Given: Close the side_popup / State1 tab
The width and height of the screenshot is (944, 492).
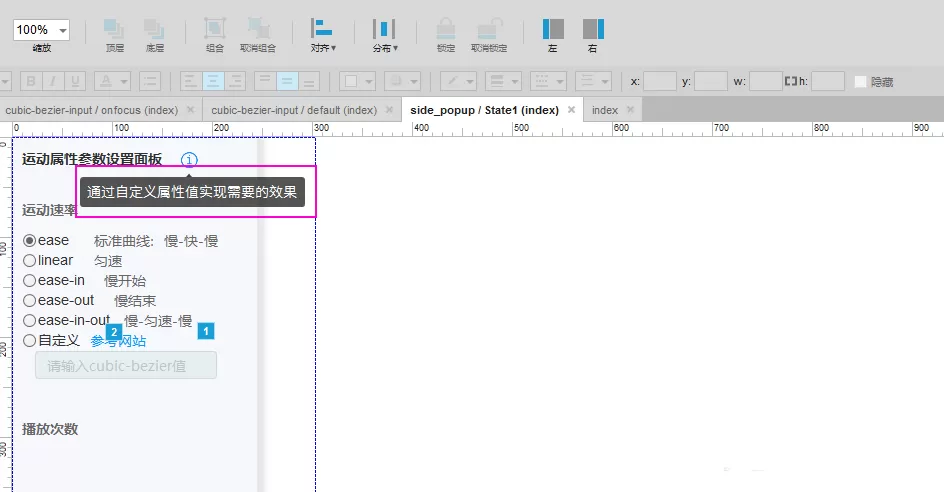Looking at the screenshot, I should pyautogui.click(x=571, y=110).
